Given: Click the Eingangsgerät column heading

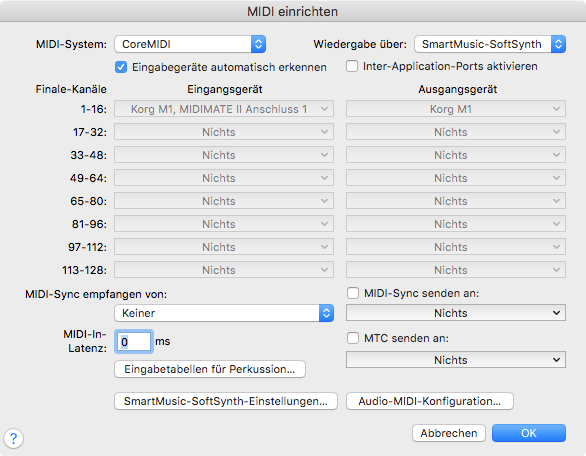Looking at the screenshot, I should tap(225, 89).
